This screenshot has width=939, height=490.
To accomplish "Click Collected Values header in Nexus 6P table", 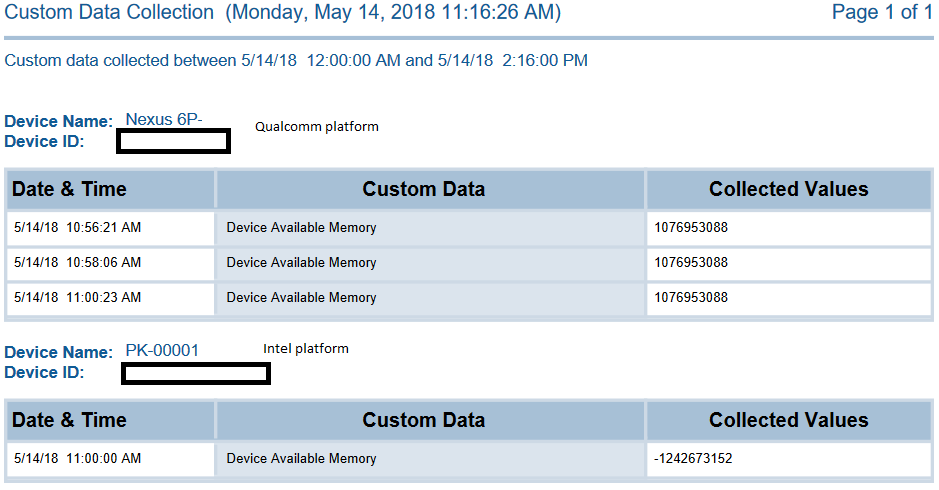I will (788, 189).
